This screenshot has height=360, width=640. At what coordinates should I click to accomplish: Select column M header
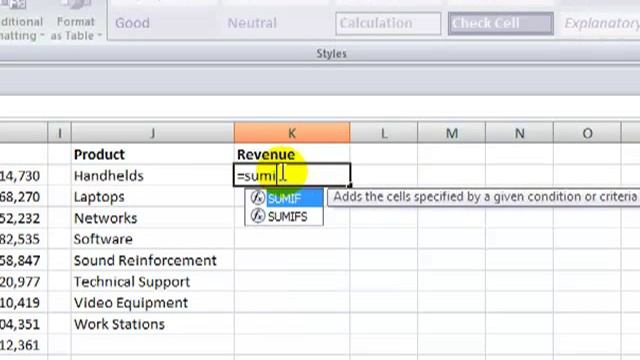point(451,133)
